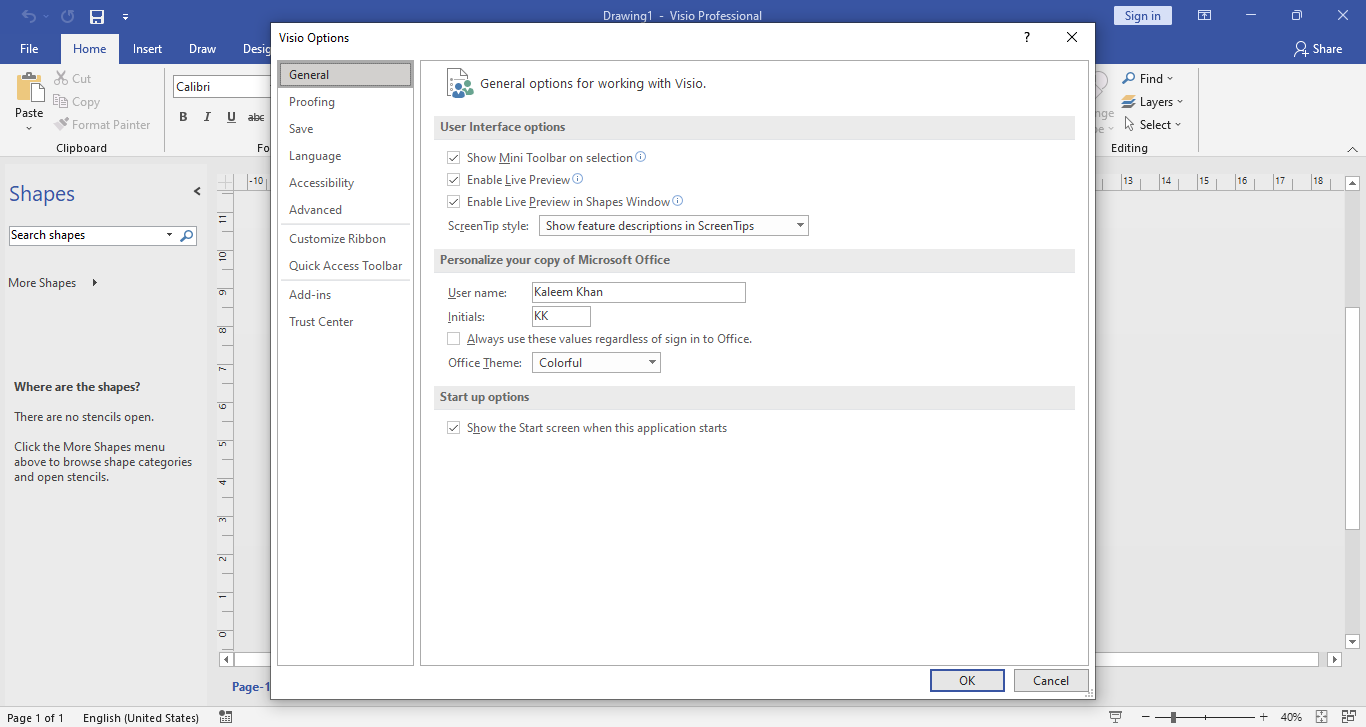Switch to the Draw ribbon tab
Viewport: 1366px width, 727px height.
202,49
